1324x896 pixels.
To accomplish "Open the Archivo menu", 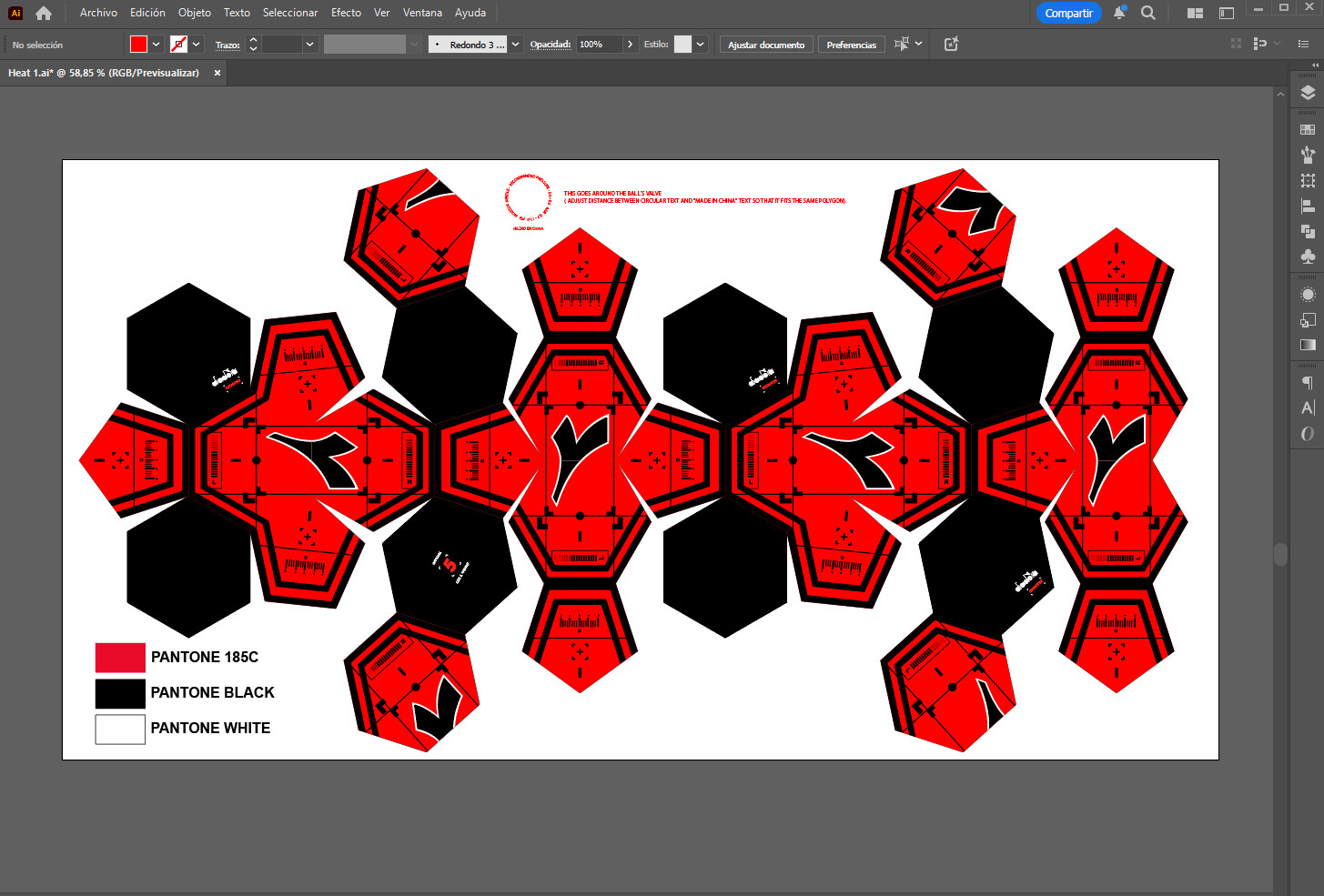I will pyautogui.click(x=98, y=13).
